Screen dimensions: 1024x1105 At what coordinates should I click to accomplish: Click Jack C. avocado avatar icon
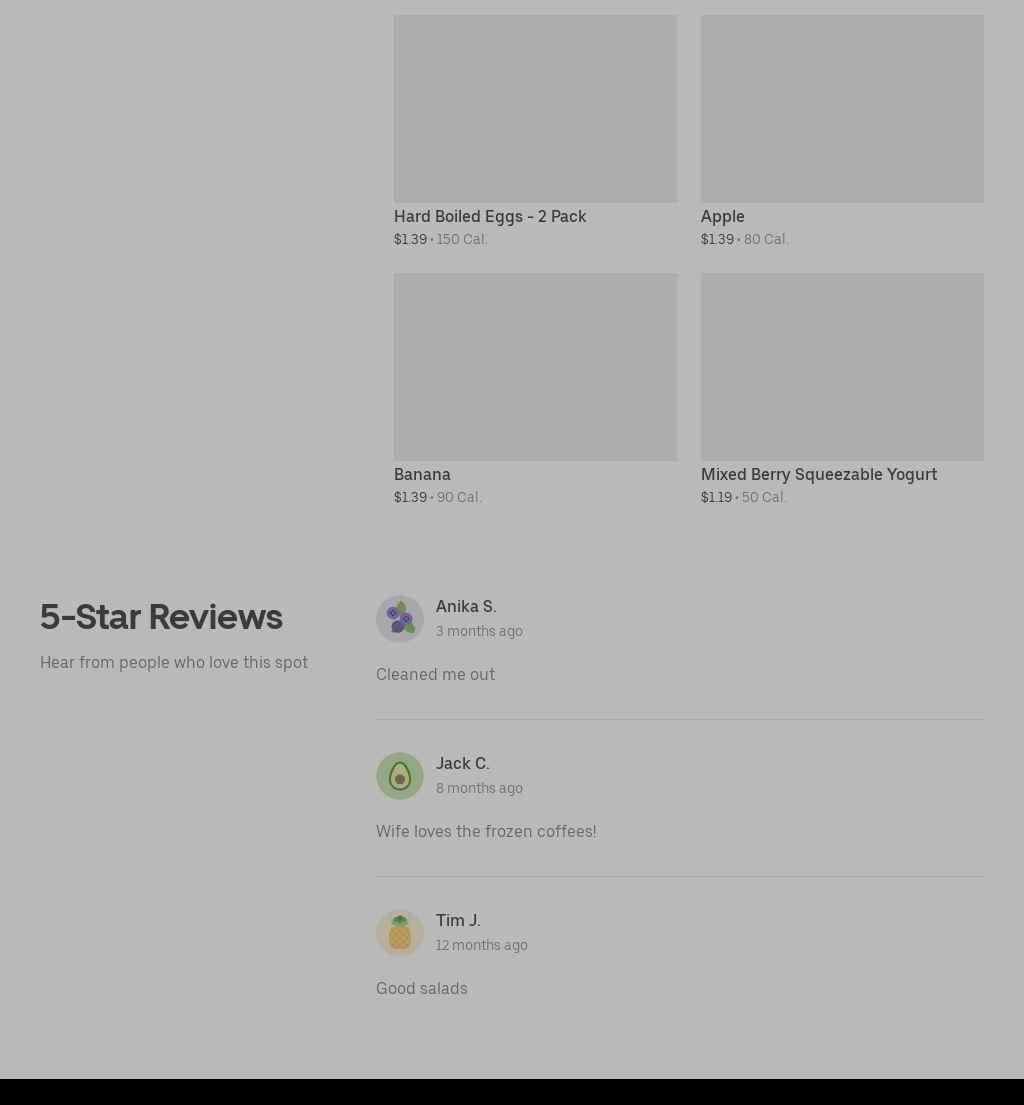click(400, 776)
